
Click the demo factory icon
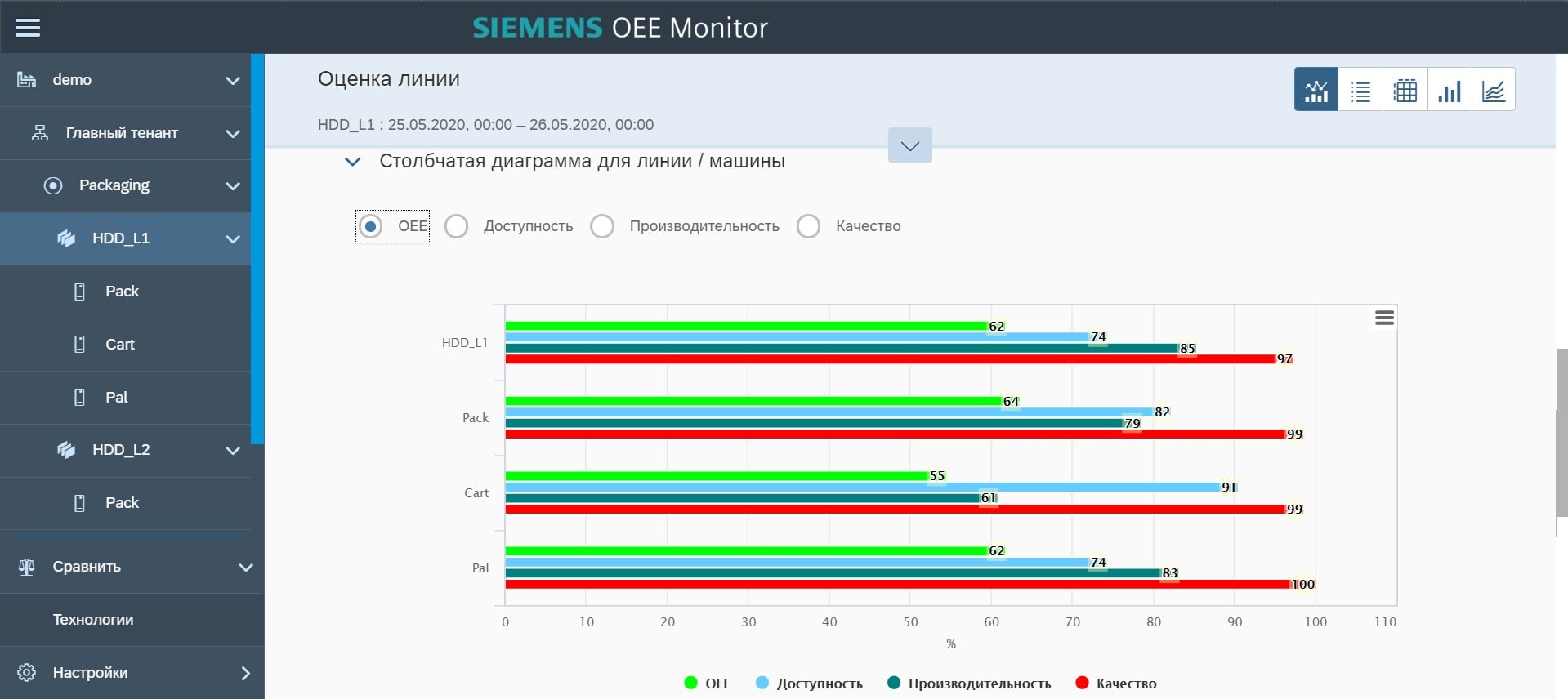[x=27, y=80]
